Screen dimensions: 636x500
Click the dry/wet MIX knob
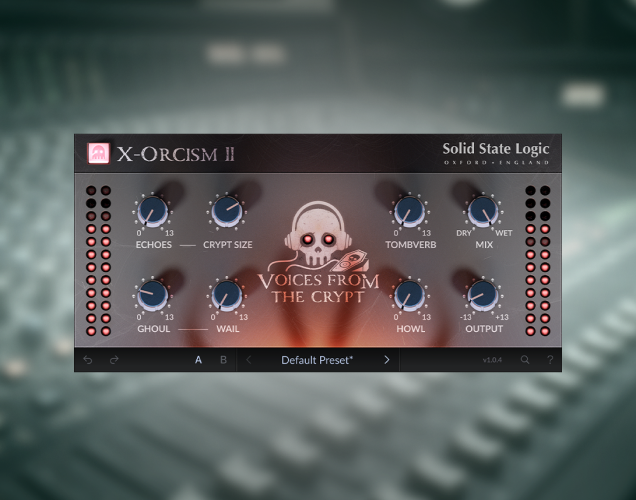(x=483, y=211)
